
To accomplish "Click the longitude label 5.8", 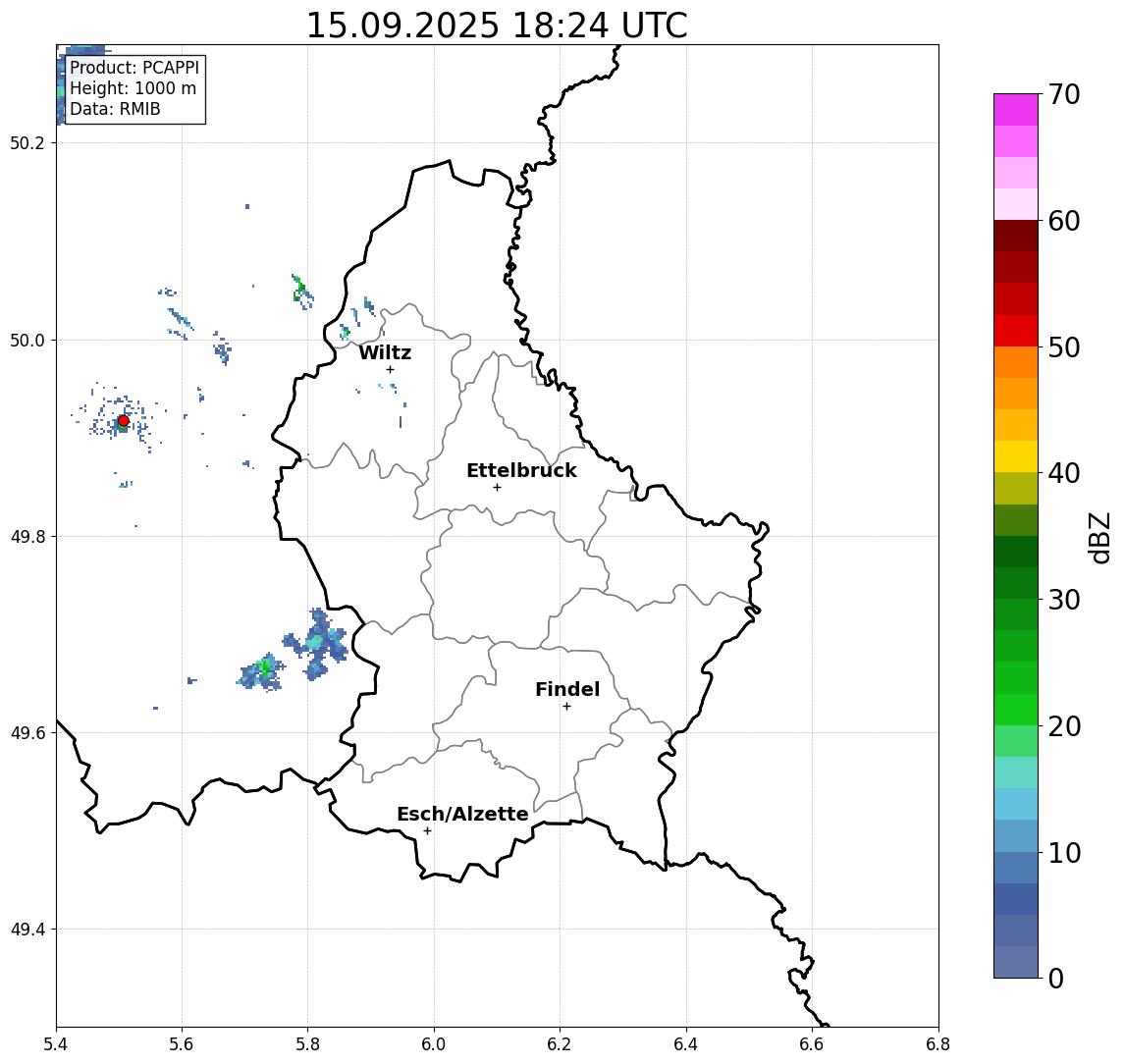I will click(x=308, y=1044).
